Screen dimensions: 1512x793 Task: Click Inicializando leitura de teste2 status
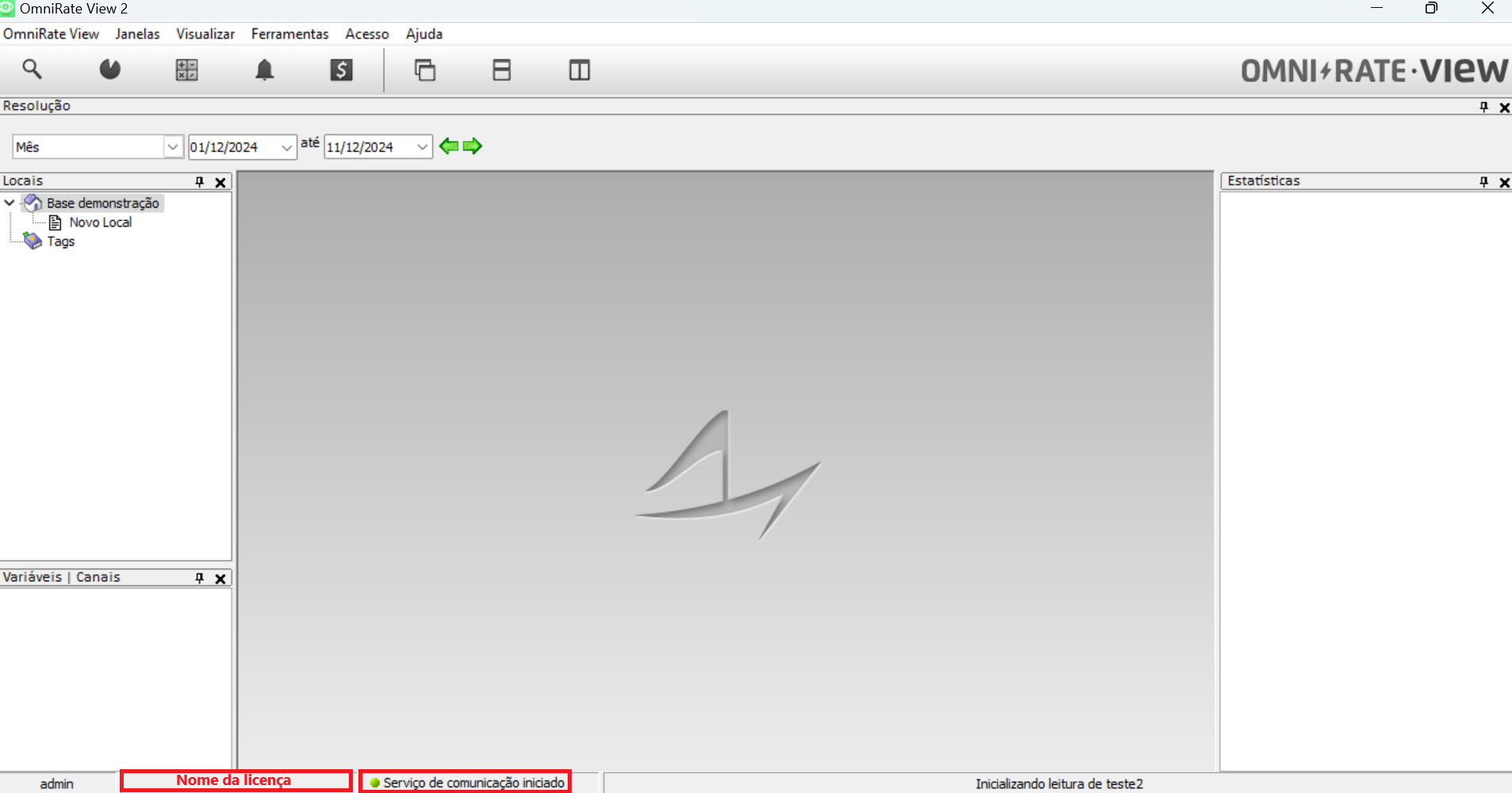(1059, 783)
